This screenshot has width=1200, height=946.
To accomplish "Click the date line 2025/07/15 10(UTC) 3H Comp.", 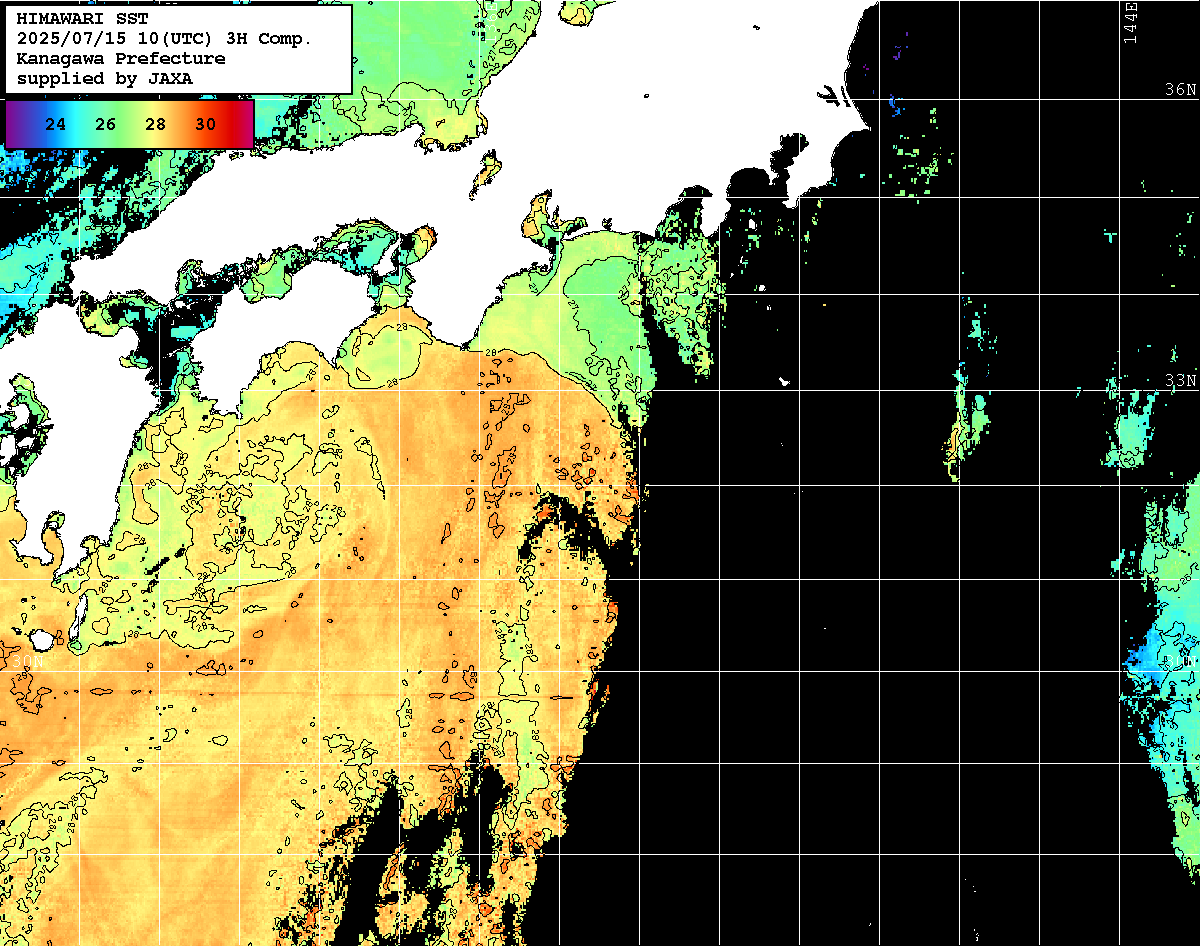I will coord(164,39).
